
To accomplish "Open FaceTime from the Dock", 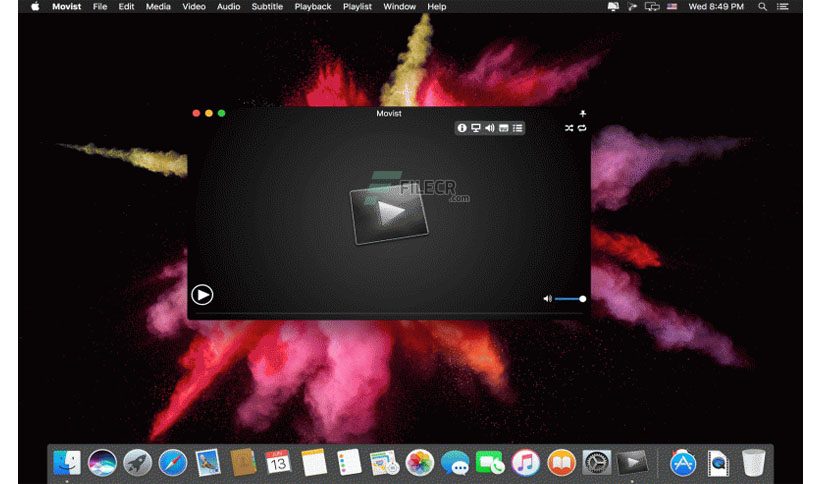I will [489, 462].
